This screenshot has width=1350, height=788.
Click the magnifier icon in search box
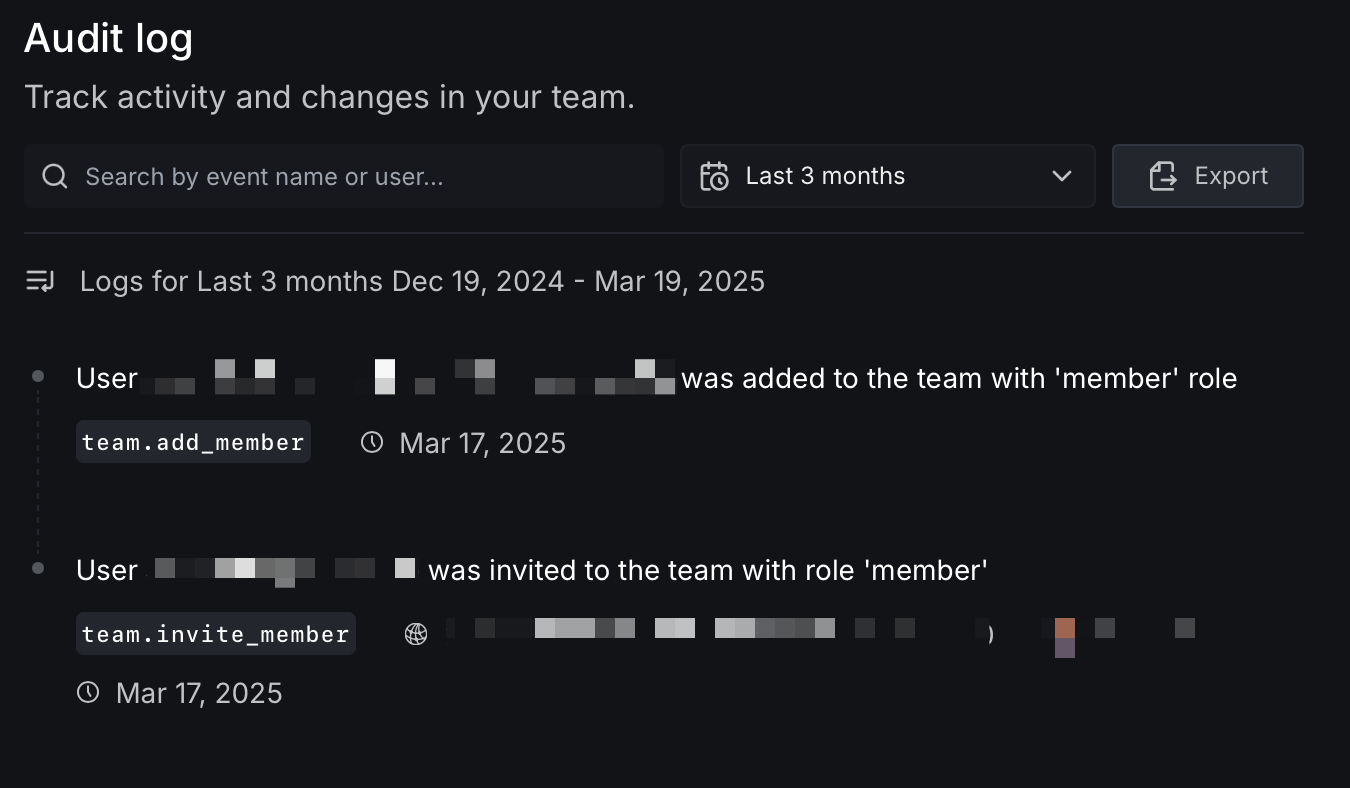point(55,177)
